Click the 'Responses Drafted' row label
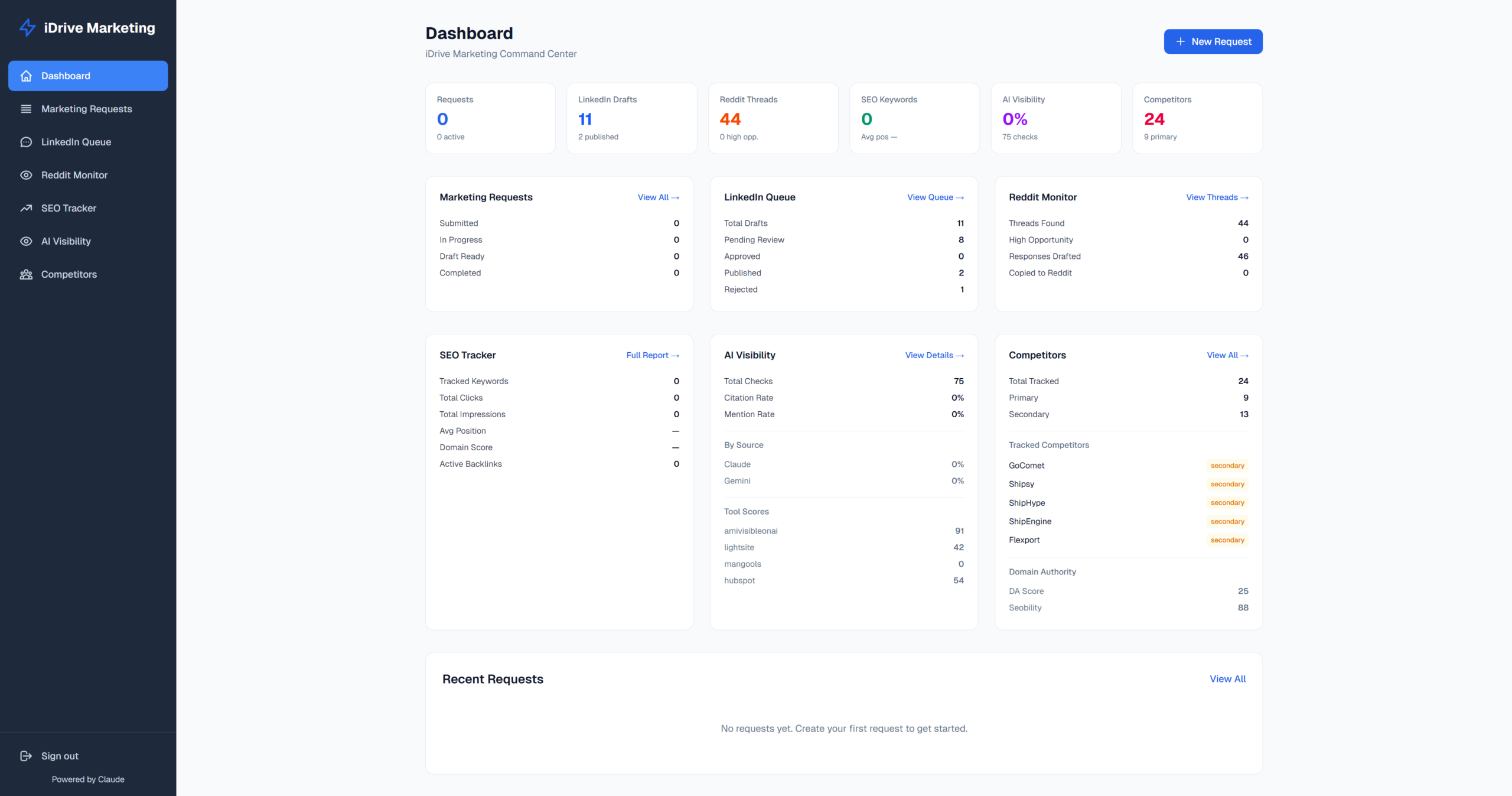 (1044, 256)
